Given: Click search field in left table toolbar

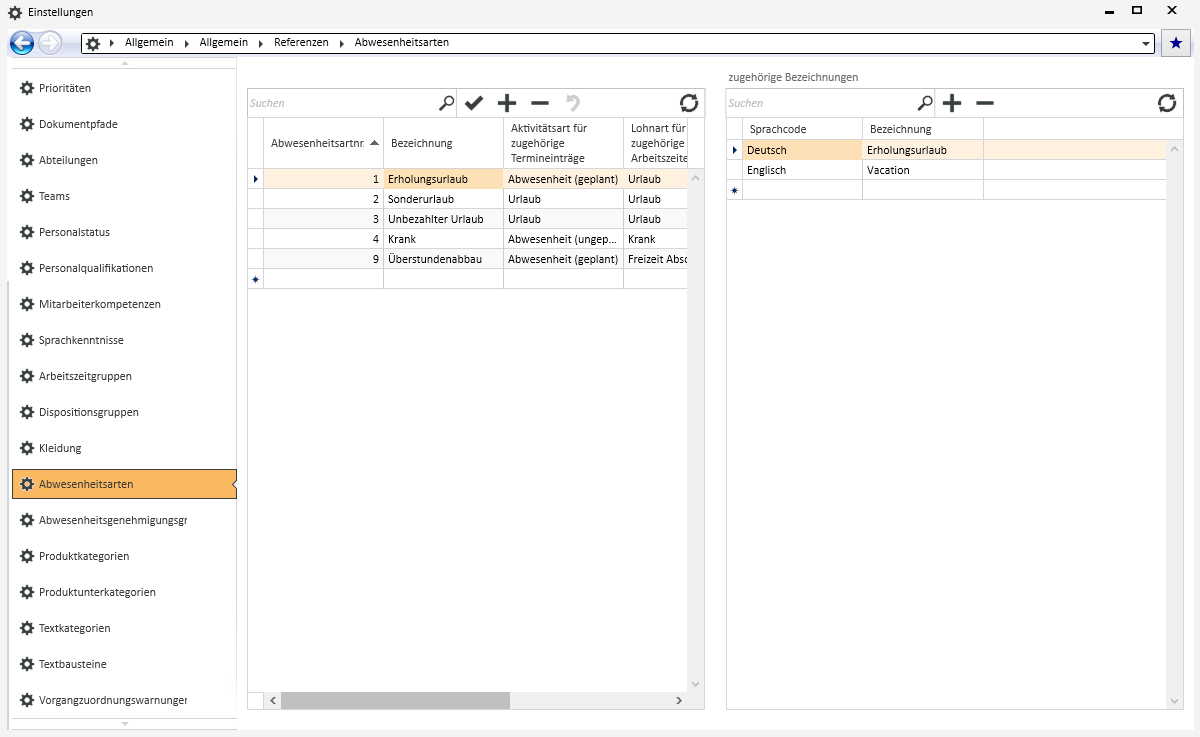Looking at the screenshot, I should click(342, 103).
